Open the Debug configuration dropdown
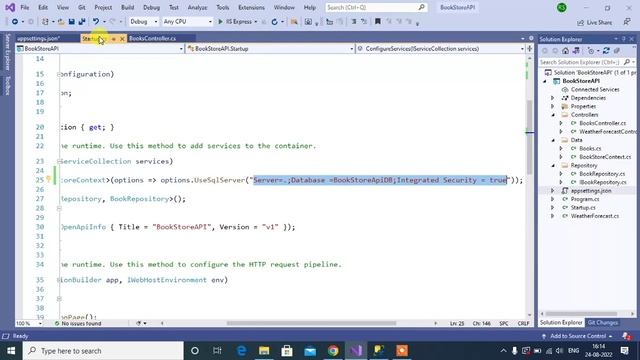Viewport: 640px width, 360px height. pyautogui.click(x=144, y=22)
